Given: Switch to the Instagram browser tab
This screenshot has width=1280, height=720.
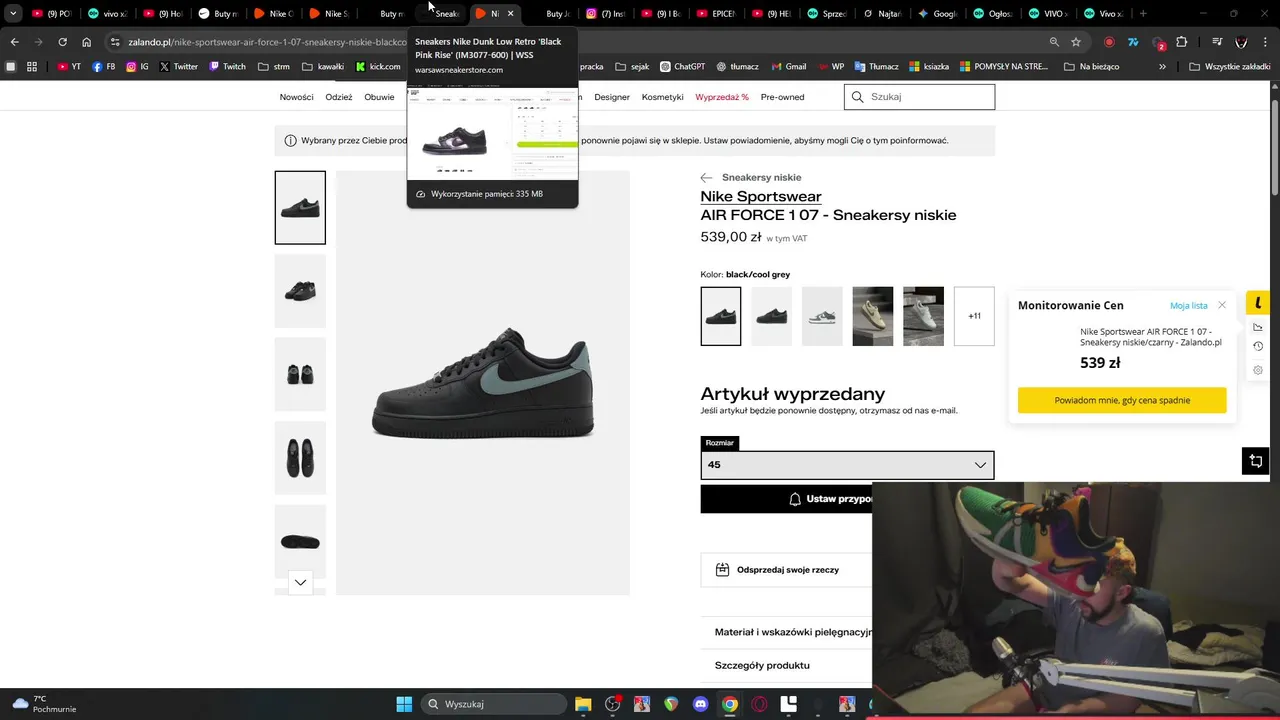Looking at the screenshot, I should [605, 14].
